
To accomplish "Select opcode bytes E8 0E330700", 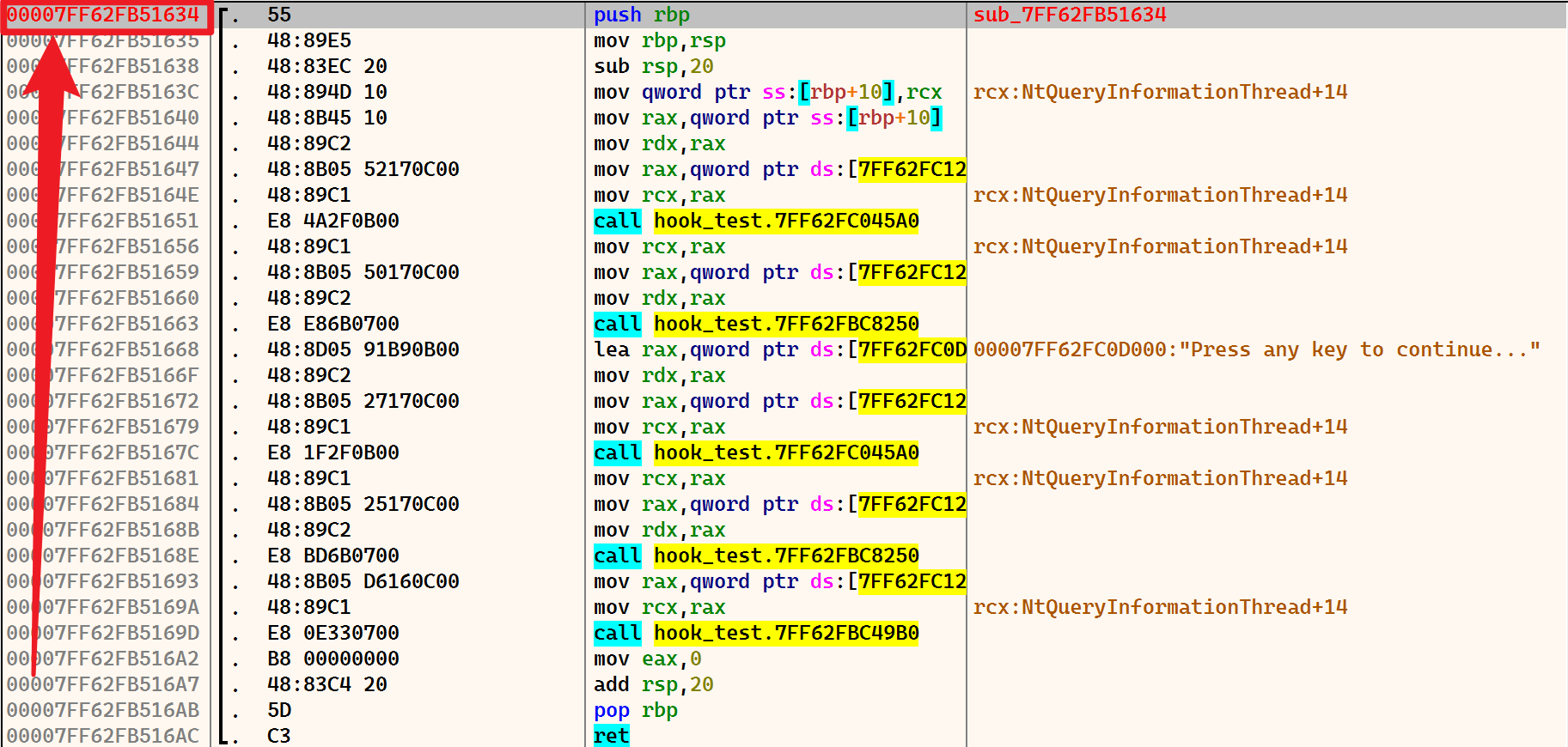I will (x=333, y=634).
